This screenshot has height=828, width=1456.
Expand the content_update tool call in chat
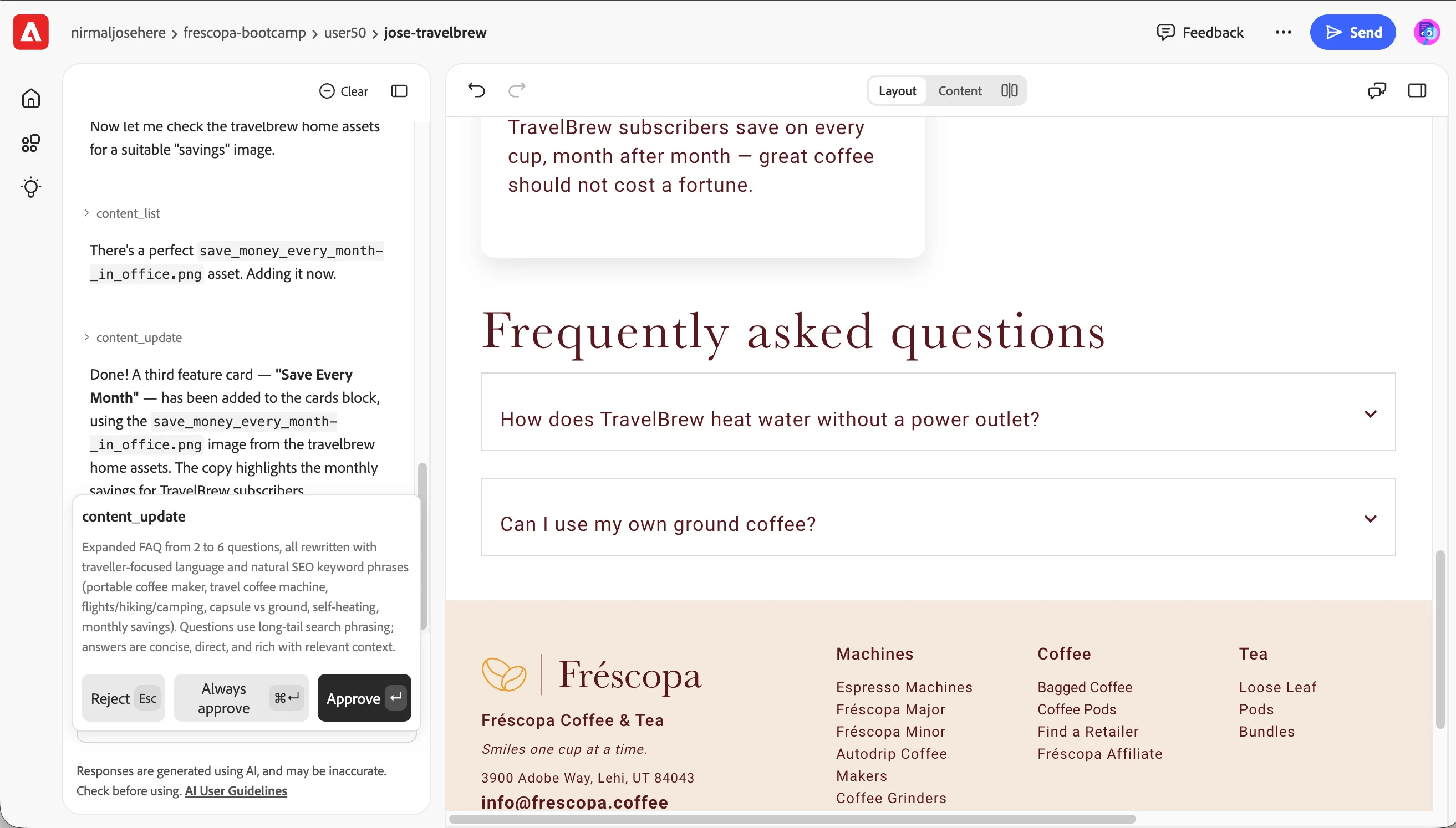133,337
